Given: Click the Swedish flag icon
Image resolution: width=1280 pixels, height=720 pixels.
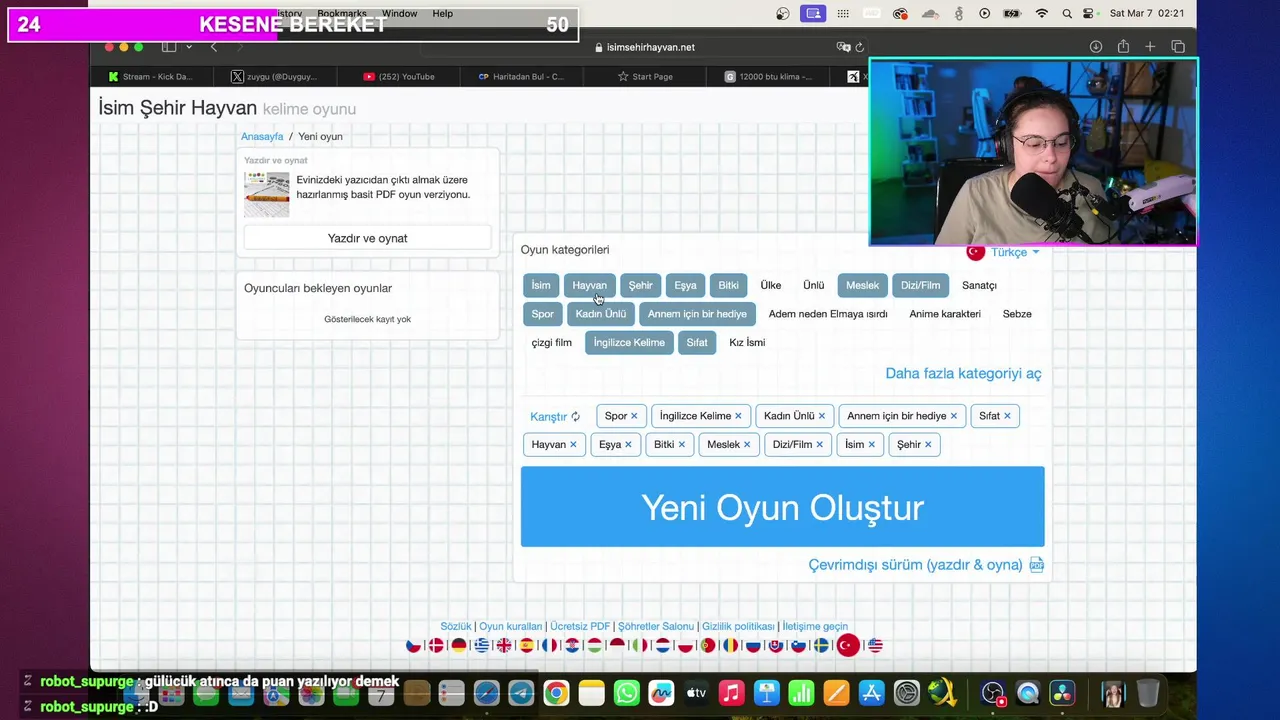Looking at the screenshot, I should tap(821, 645).
